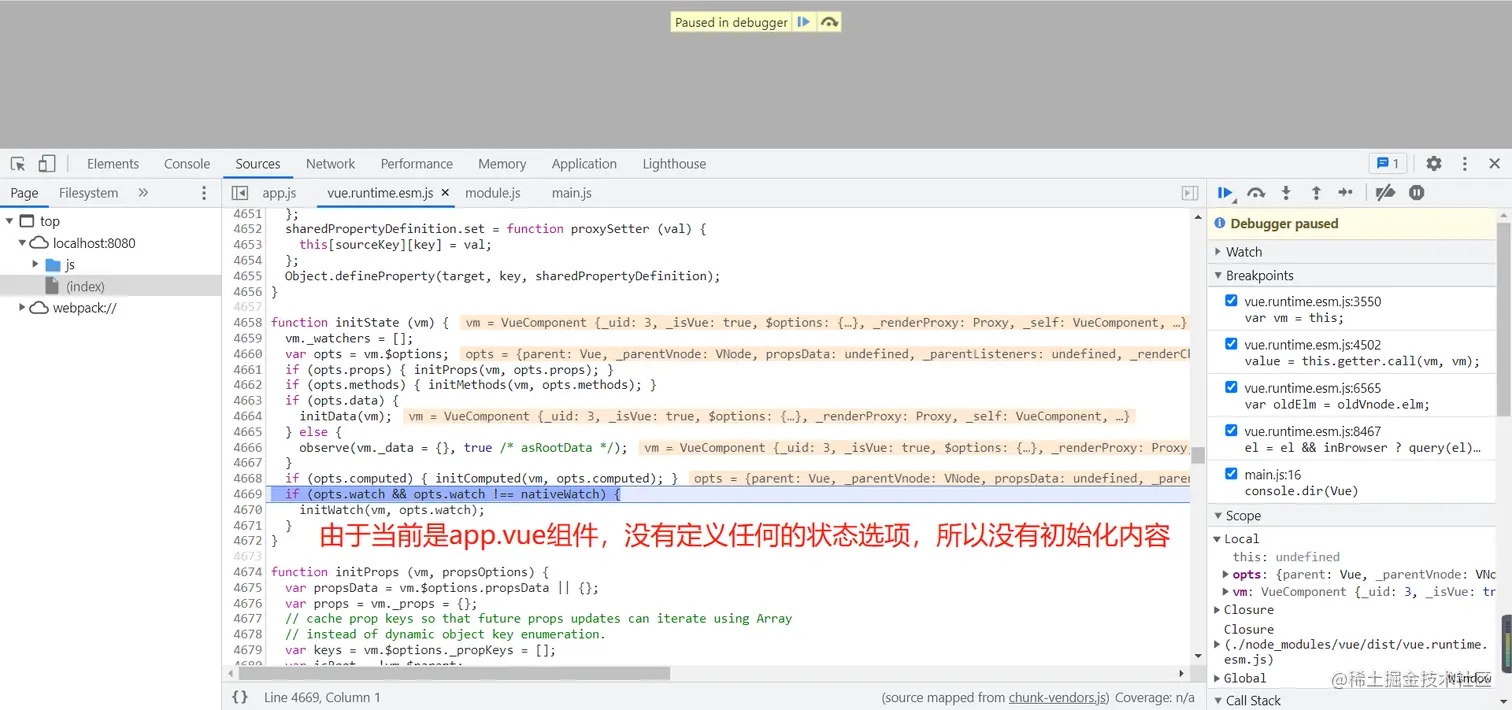The height and width of the screenshot is (710, 1512).
Task: Uncheck breakpoint vue.runtime.esm.js:4502
Action: pyautogui.click(x=1231, y=343)
